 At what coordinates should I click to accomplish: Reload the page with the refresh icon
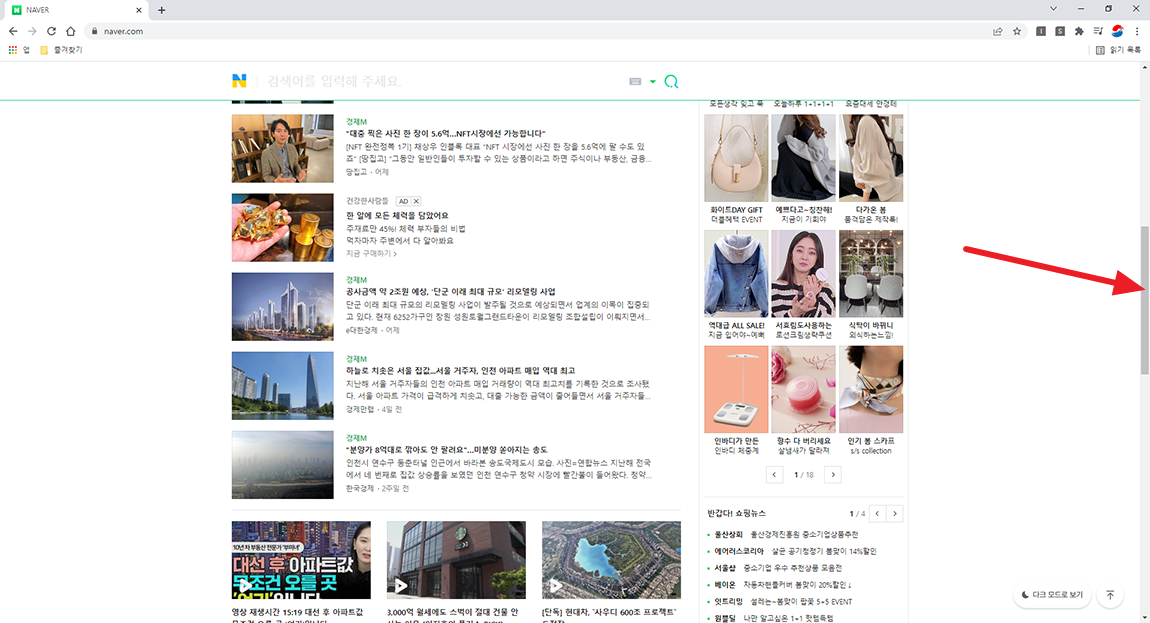pyautogui.click(x=51, y=31)
